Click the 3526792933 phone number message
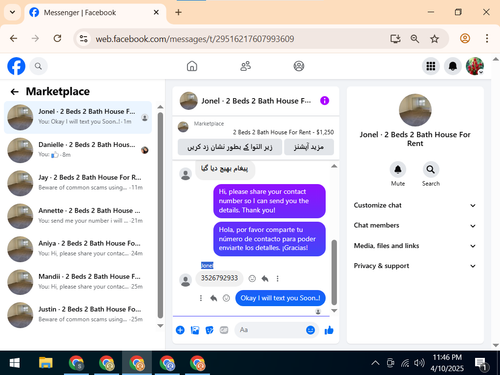 tap(219, 278)
